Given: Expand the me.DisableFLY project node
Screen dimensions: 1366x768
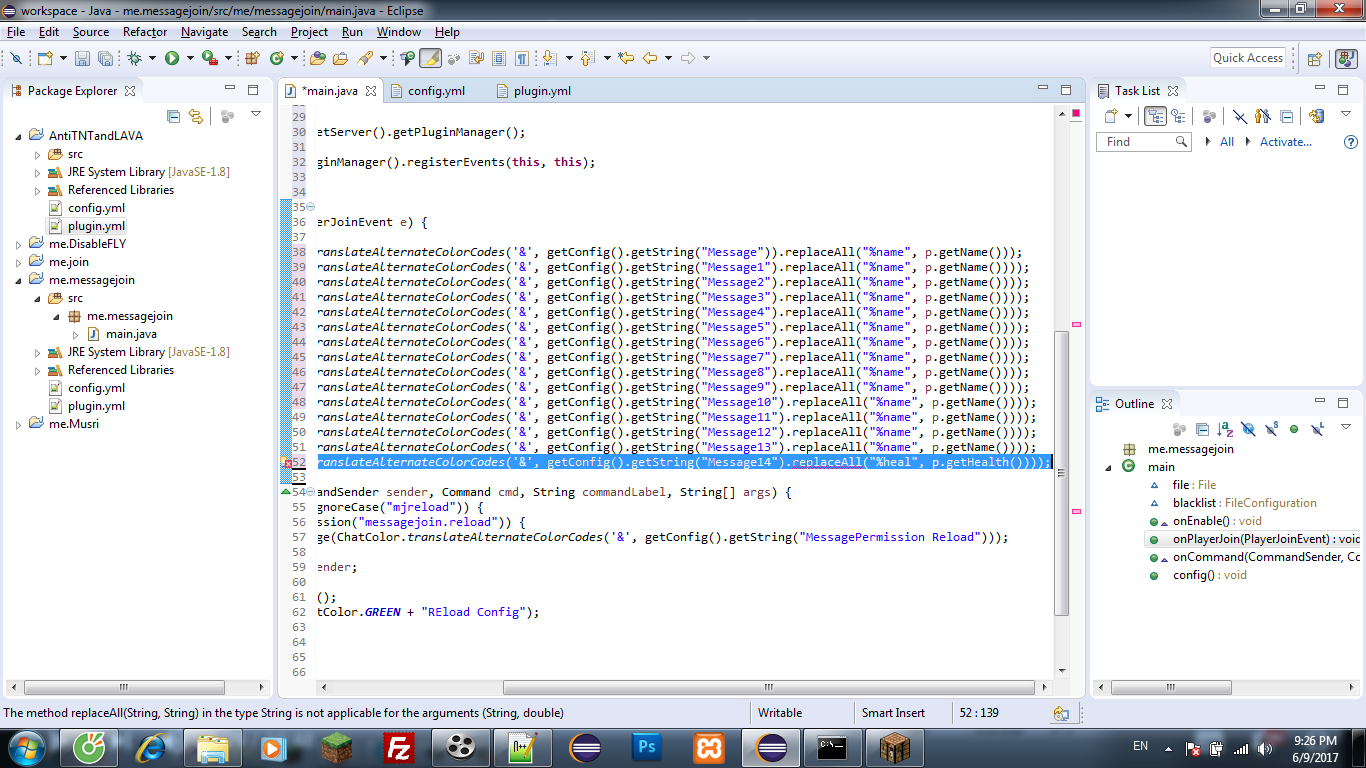Looking at the screenshot, I should pyautogui.click(x=20, y=244).
